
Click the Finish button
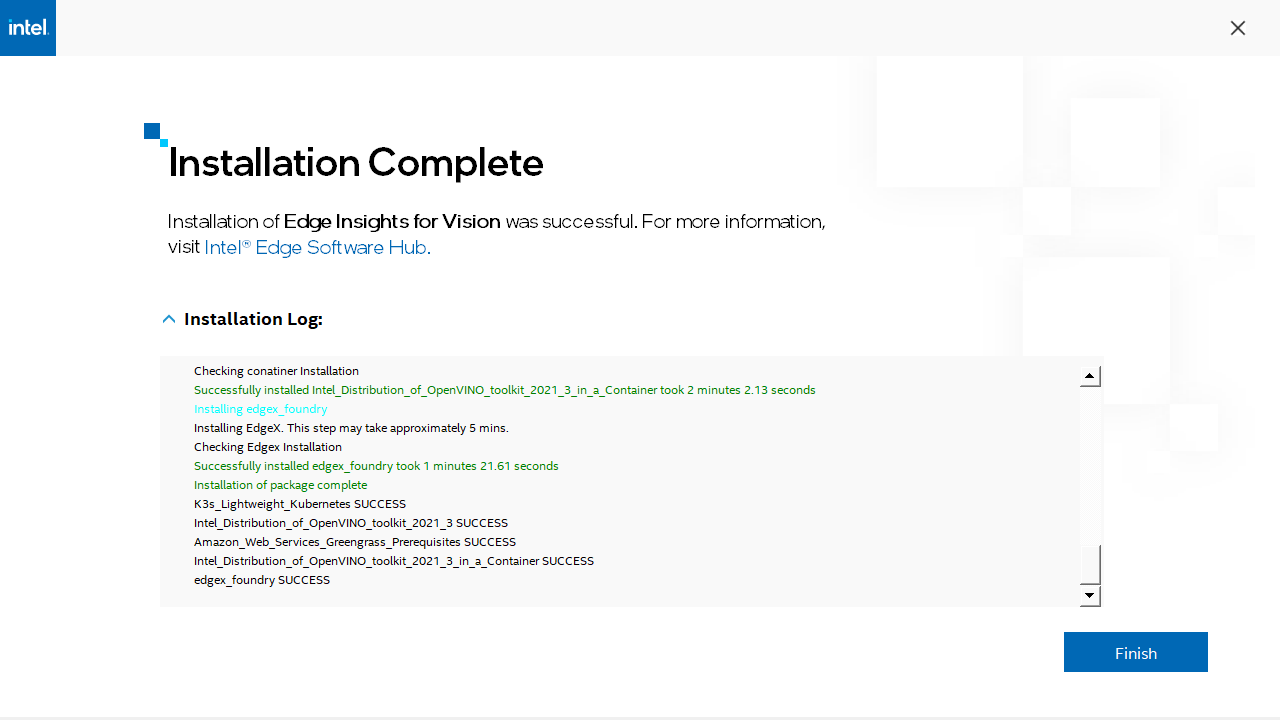(x=1136, y=652)
